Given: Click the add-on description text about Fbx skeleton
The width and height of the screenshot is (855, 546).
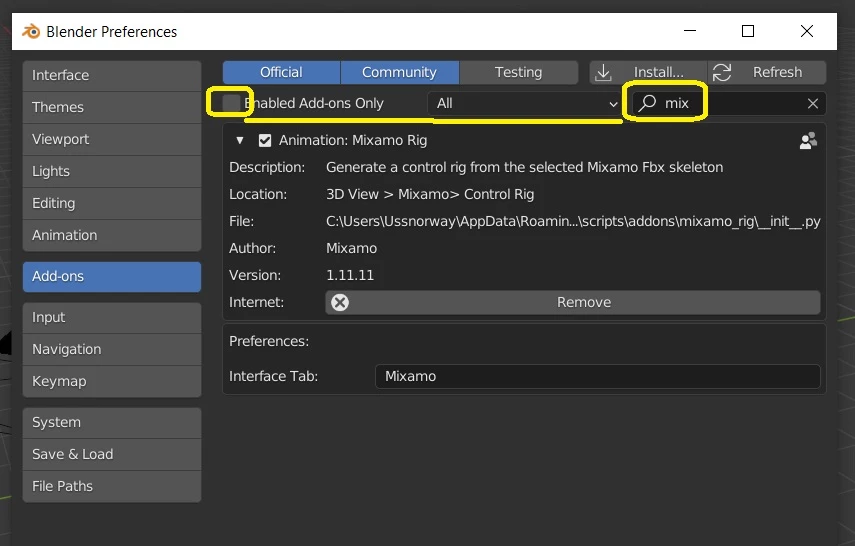Looking at the screenshot, I should point(525,167).
